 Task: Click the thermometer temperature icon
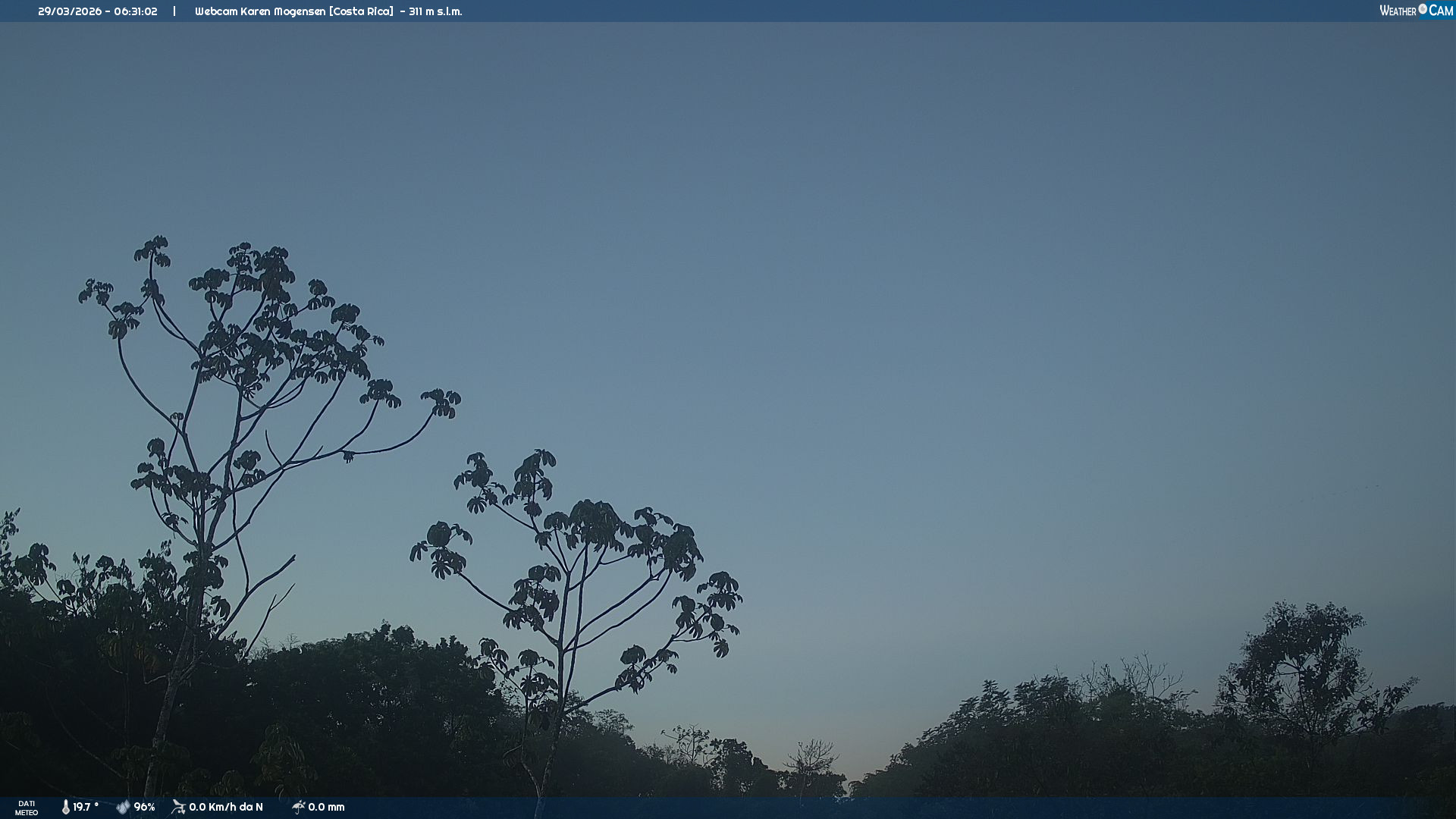tap(66, 807)
